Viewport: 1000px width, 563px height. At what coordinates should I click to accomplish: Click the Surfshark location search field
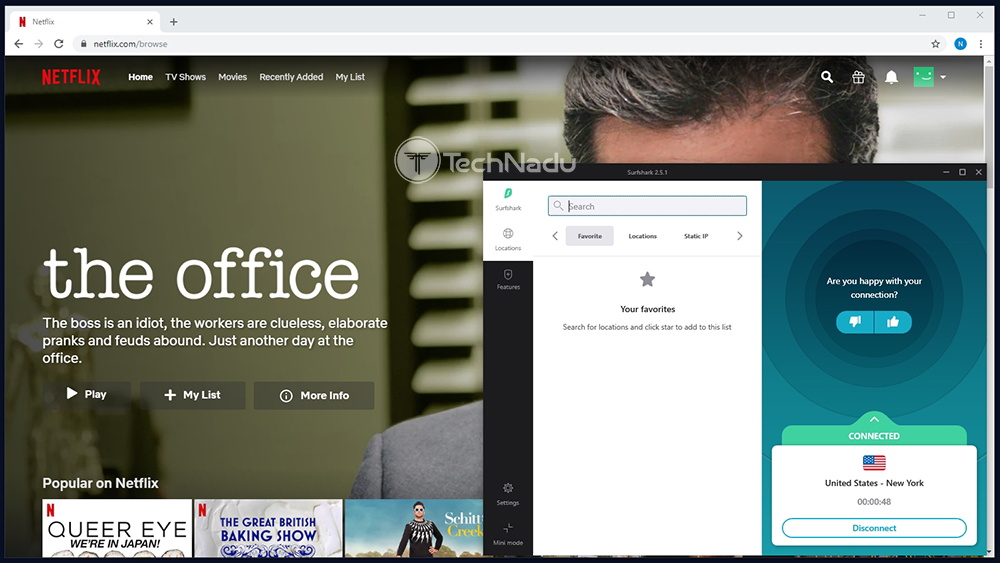(647, 206)
